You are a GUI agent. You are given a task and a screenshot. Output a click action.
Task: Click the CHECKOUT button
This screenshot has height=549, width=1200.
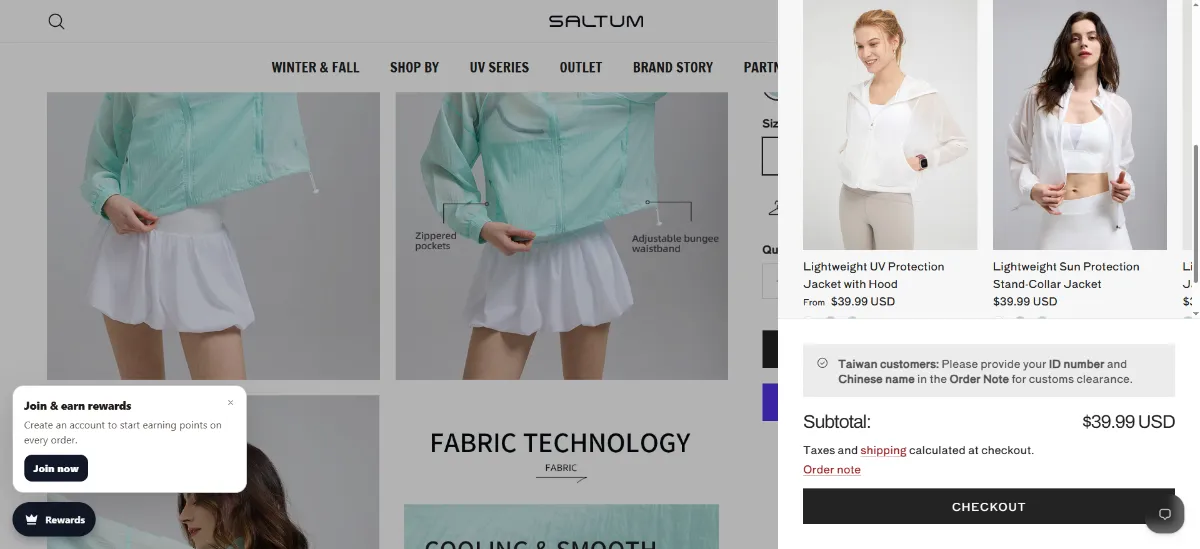click(988, 507)
